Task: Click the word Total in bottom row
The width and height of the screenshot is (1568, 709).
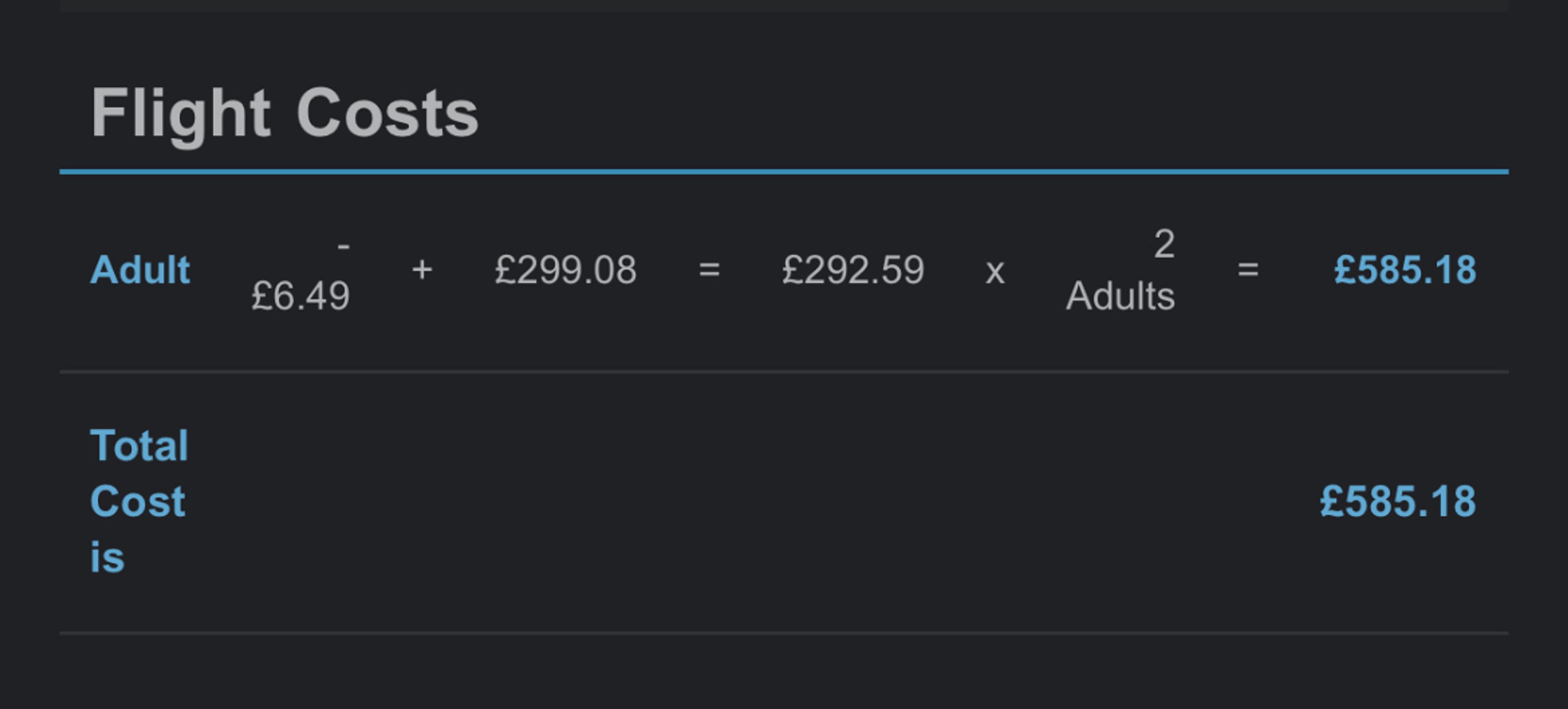Action: (x=139, y=446)
